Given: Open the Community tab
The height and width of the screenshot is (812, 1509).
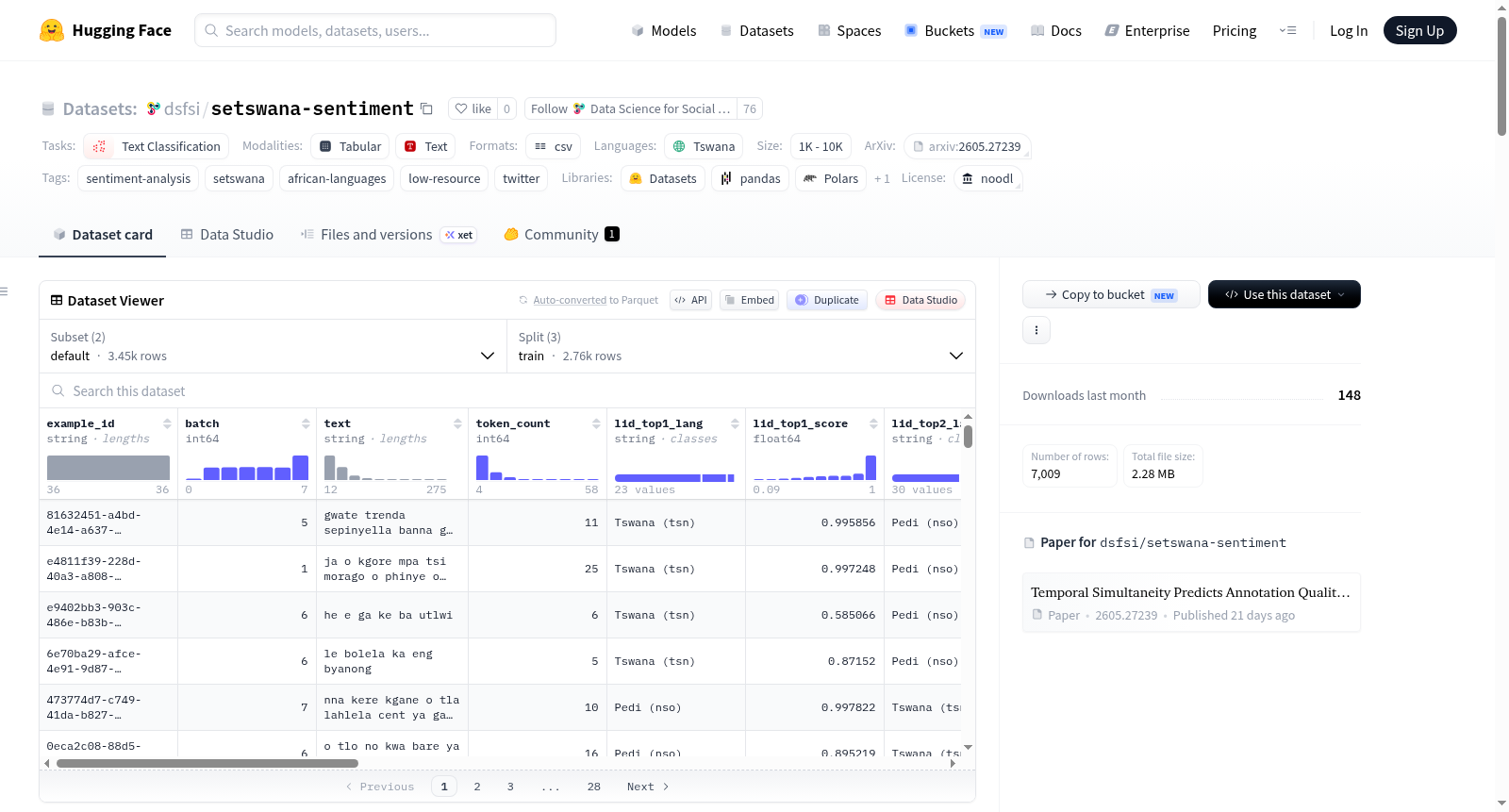Looking at the screenshot, I should (561, 234).
